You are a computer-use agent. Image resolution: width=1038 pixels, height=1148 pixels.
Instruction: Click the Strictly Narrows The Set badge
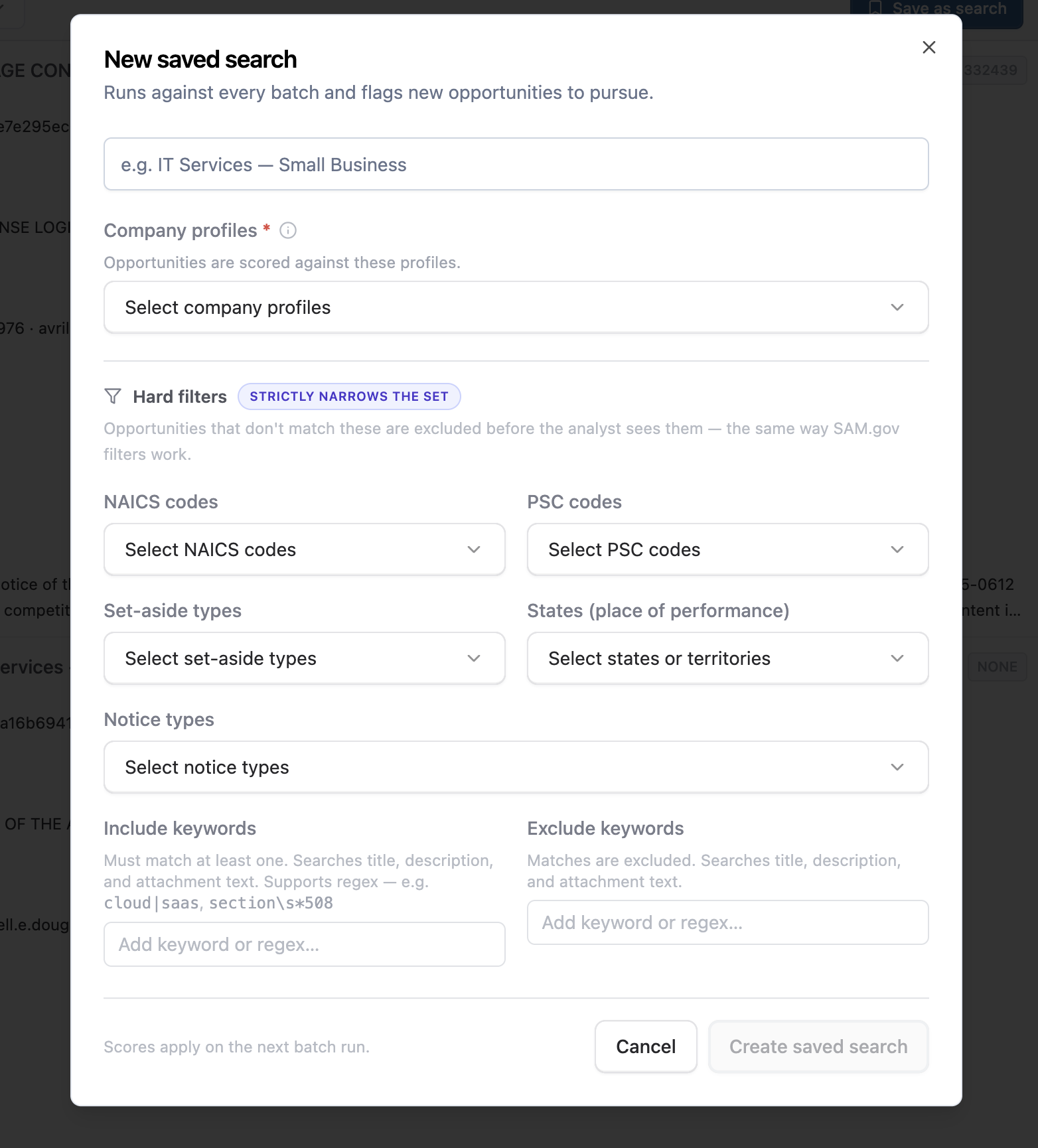pos(349,396)
